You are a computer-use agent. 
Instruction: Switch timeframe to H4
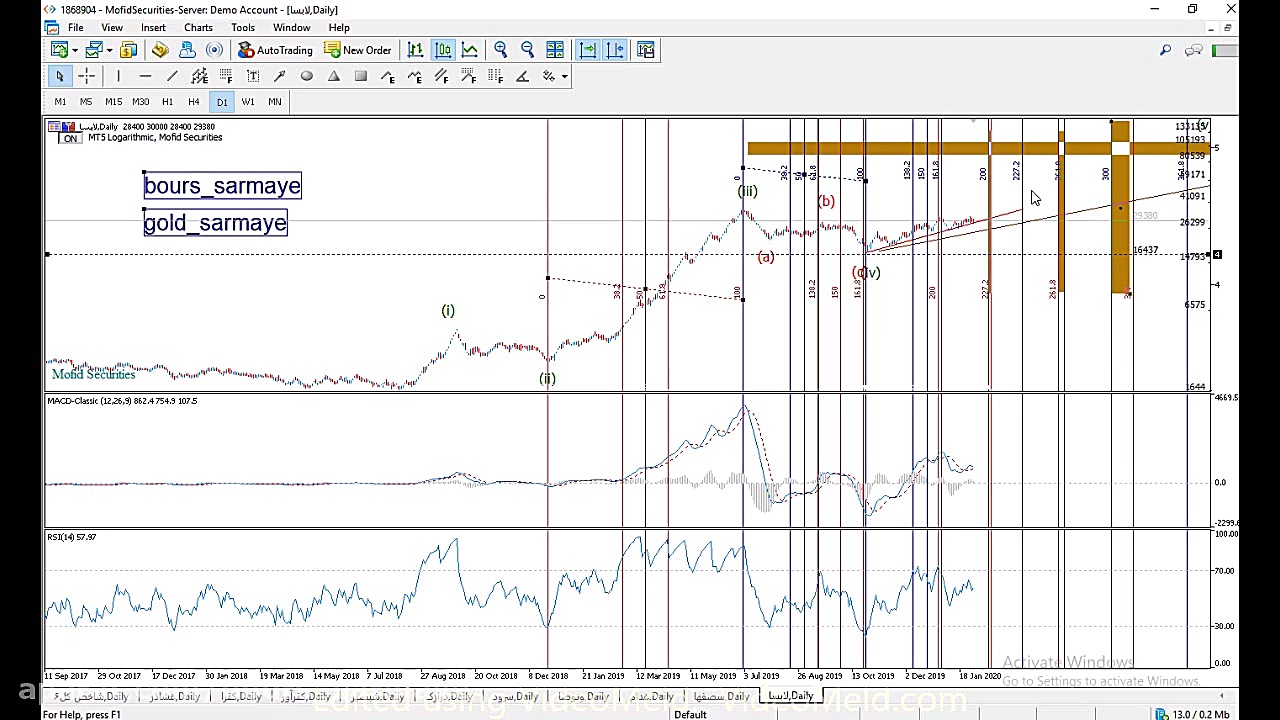(194, 102)
